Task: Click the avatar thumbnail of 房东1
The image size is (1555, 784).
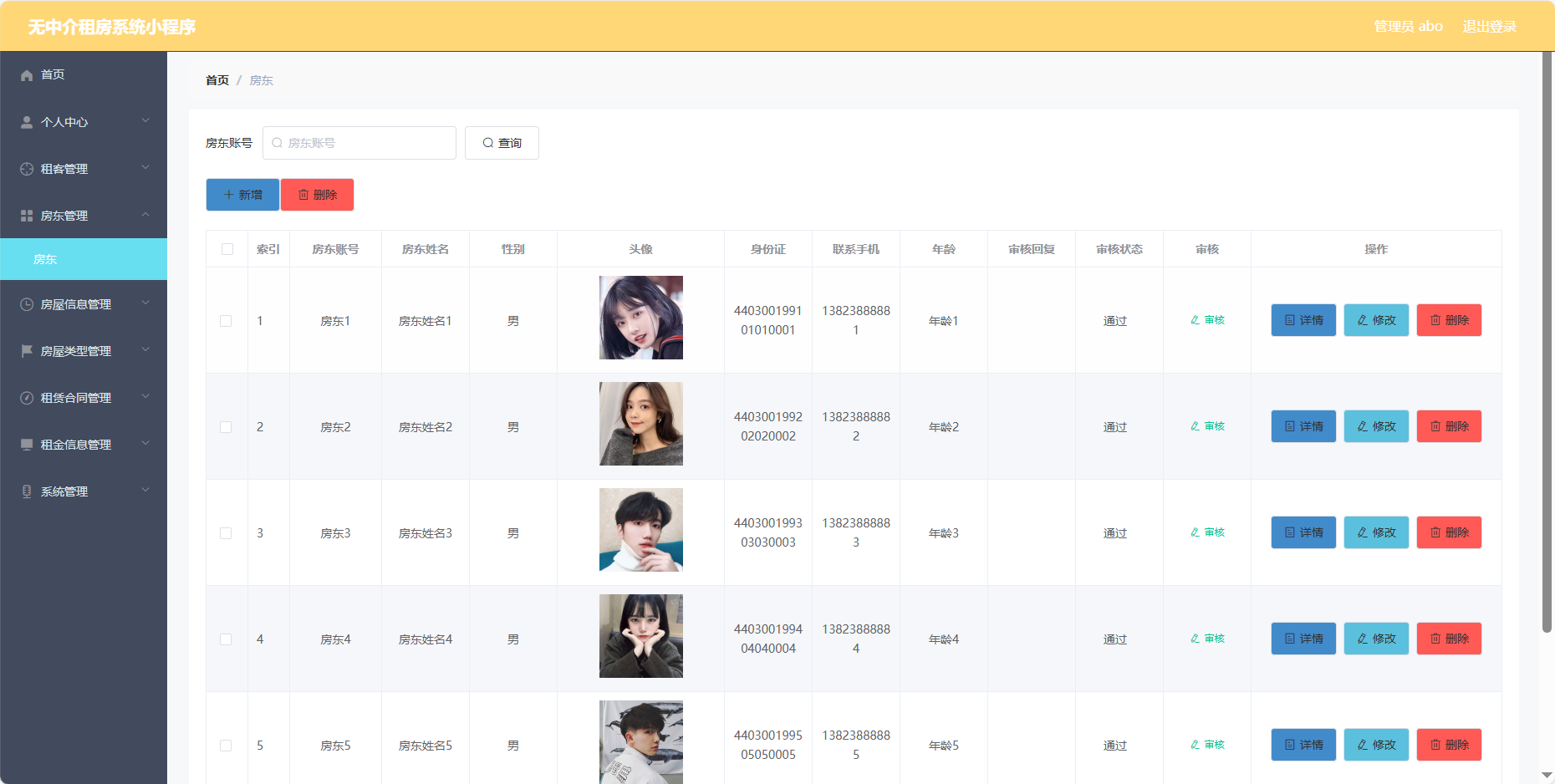Action: tap(641, 318)
